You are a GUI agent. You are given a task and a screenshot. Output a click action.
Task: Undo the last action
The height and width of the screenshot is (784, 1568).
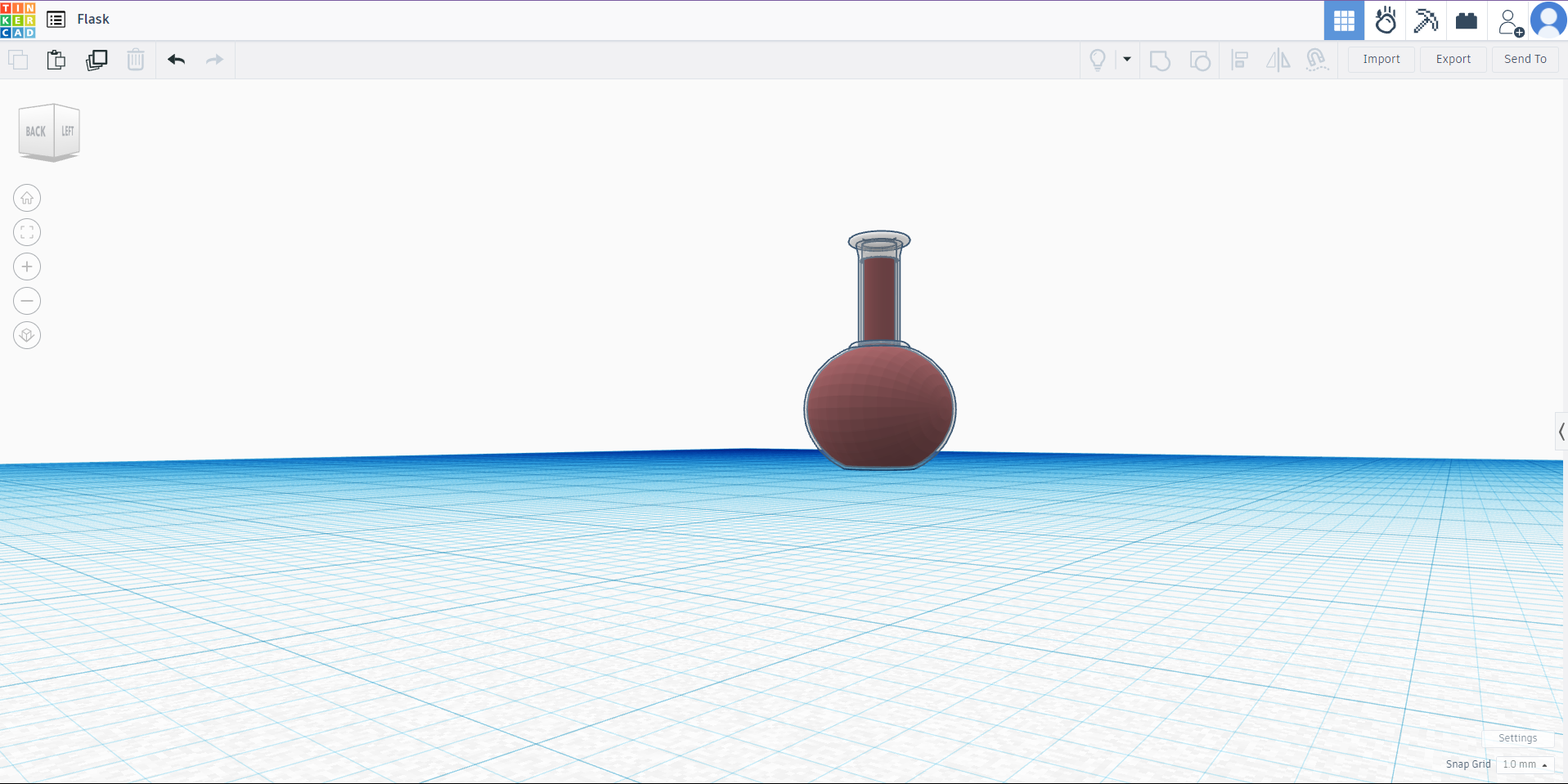(176, 60)
